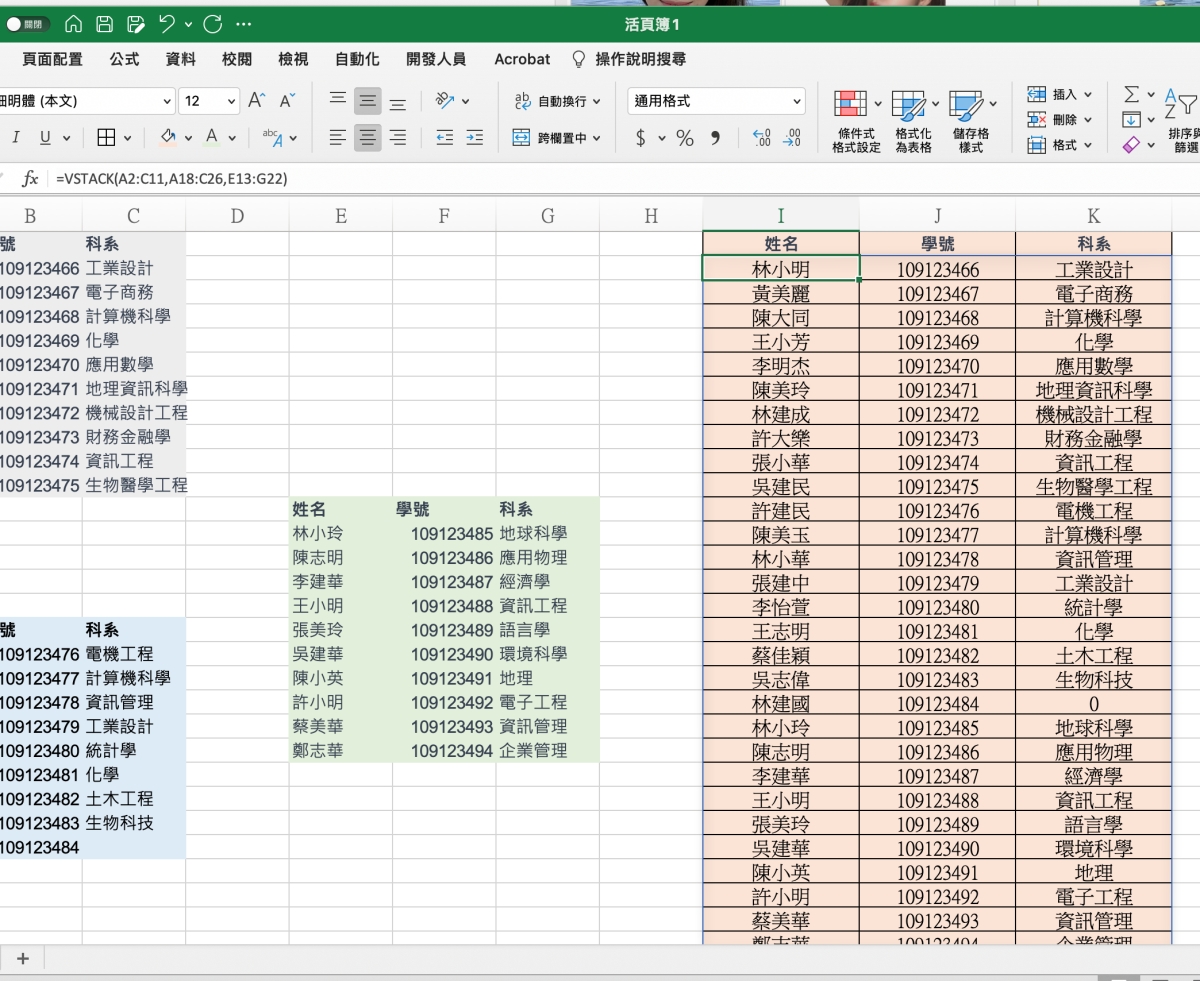Toggle the AutoSave switch (關閉)
The image size is (1200, 981).
pyautogui.click(x=27, y=24)
